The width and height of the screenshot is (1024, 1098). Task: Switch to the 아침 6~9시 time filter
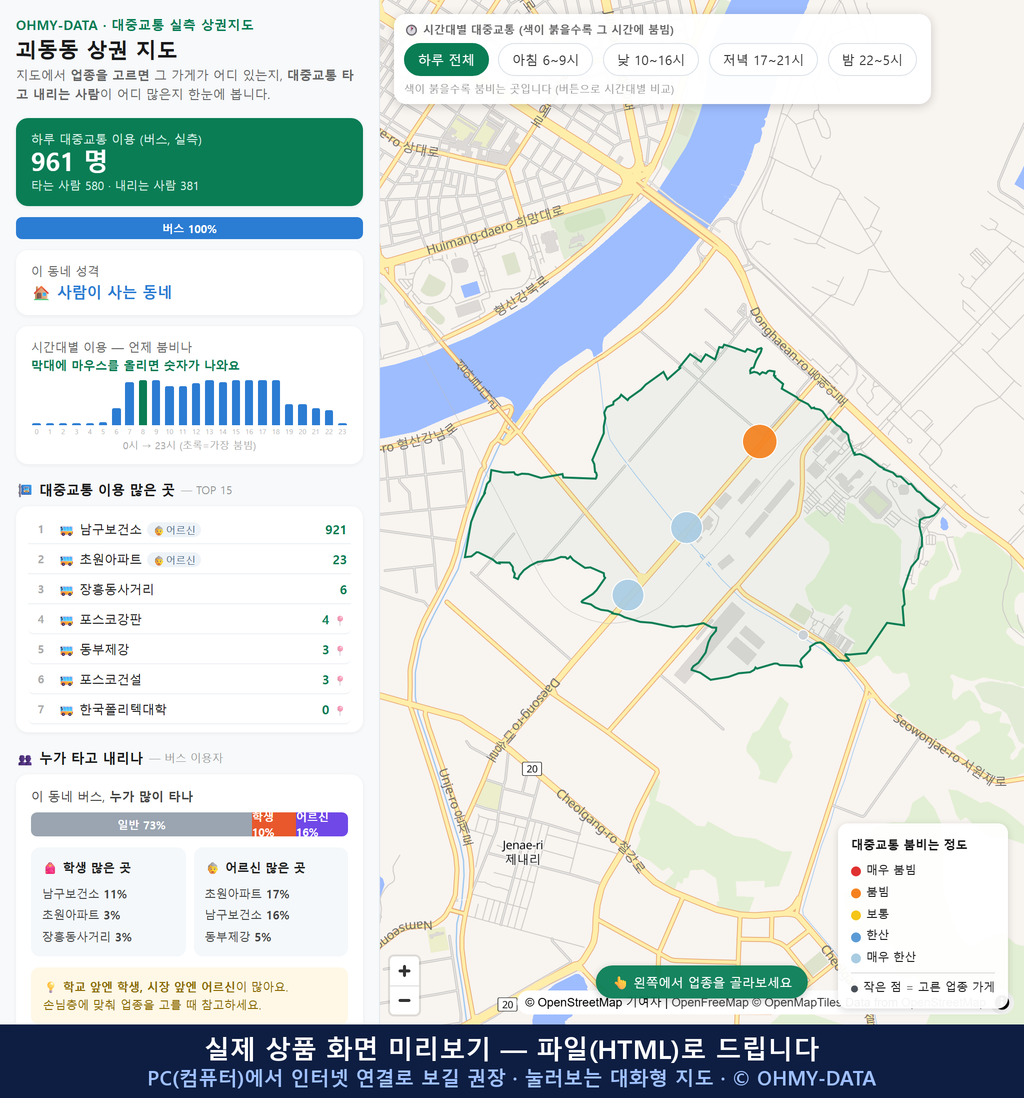click(546, 60)
